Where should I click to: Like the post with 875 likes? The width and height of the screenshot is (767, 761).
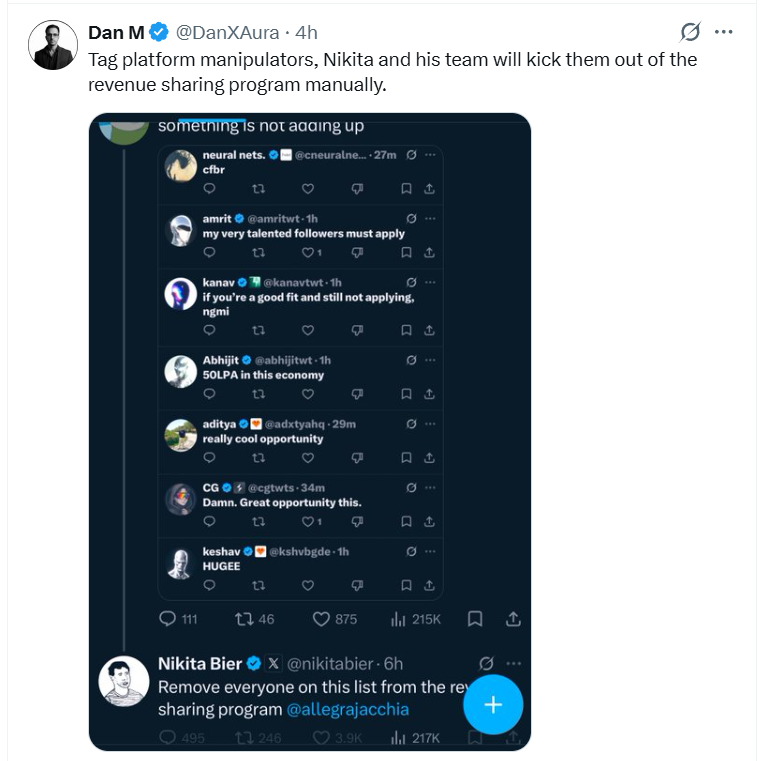(x=322, y=619)
